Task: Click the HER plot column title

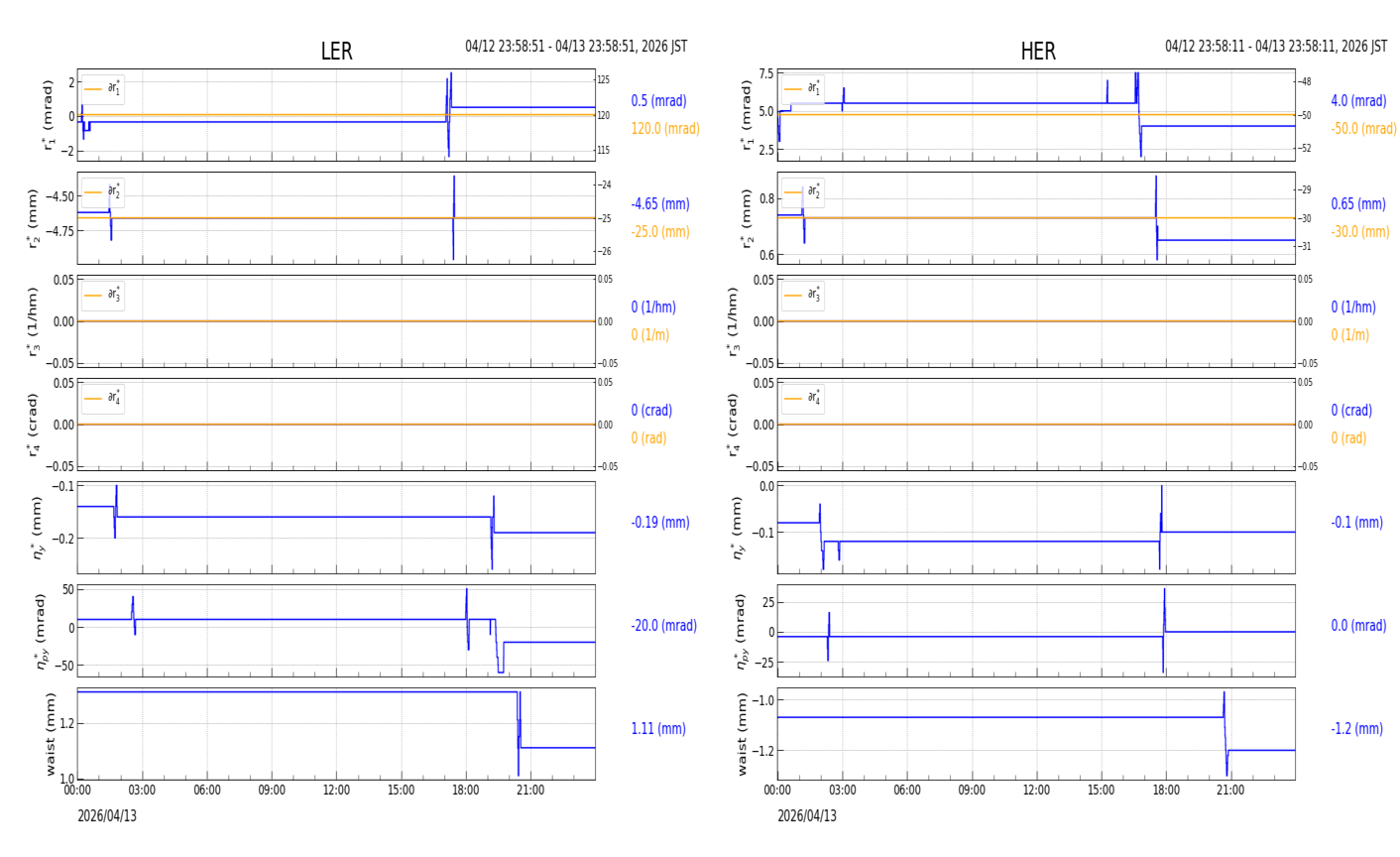Action: click(1038, 52)
